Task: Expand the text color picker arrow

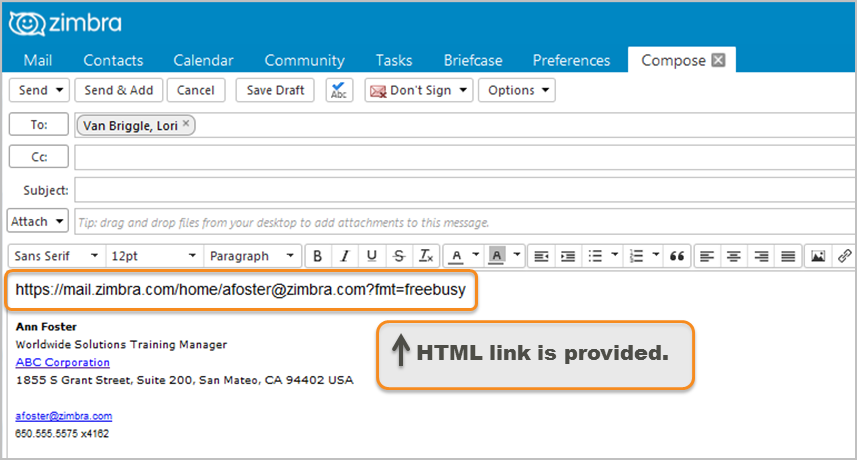Action: point(476,255)
